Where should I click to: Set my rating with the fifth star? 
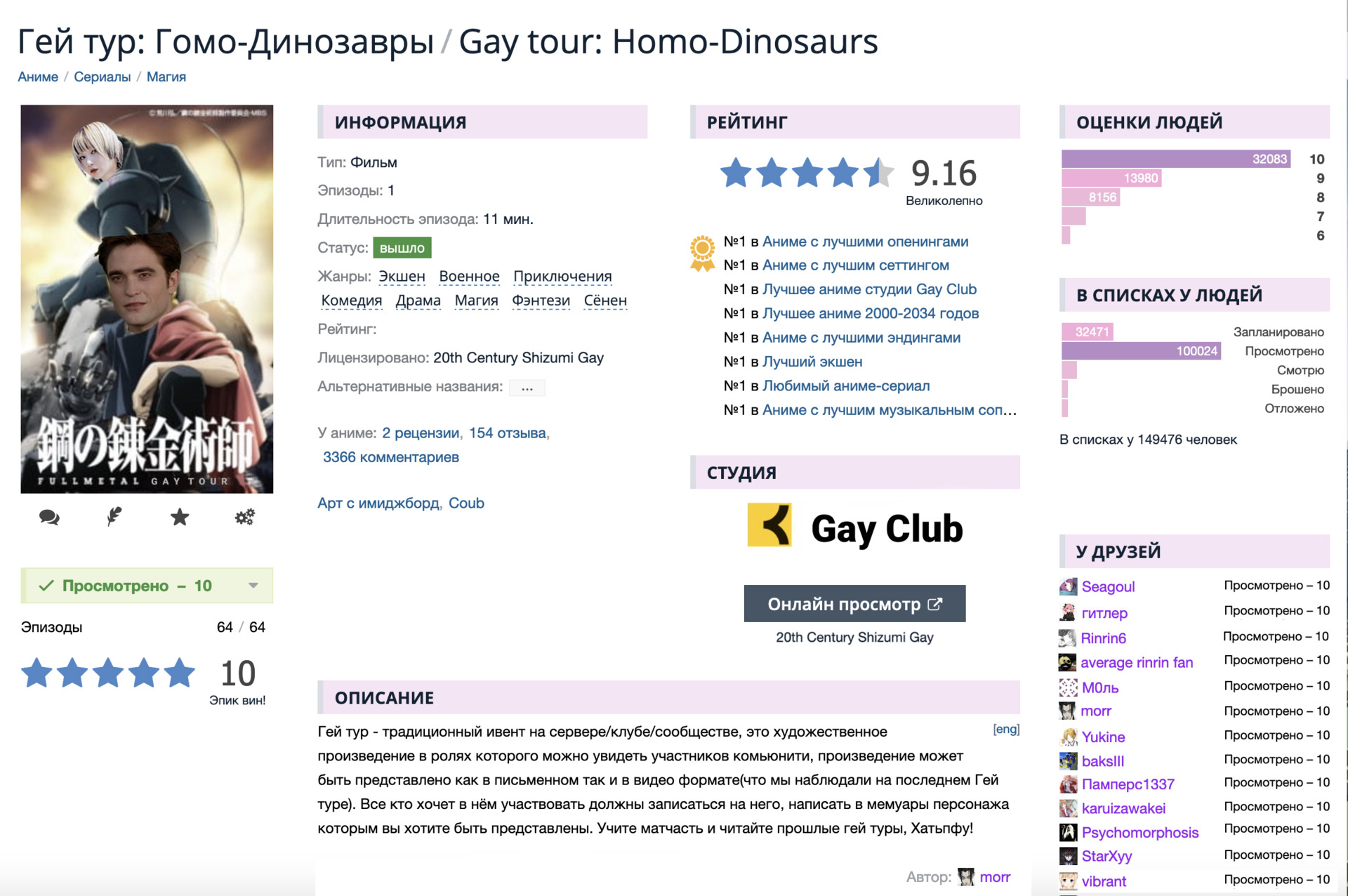pyautogui.click(x=180, y=673)
